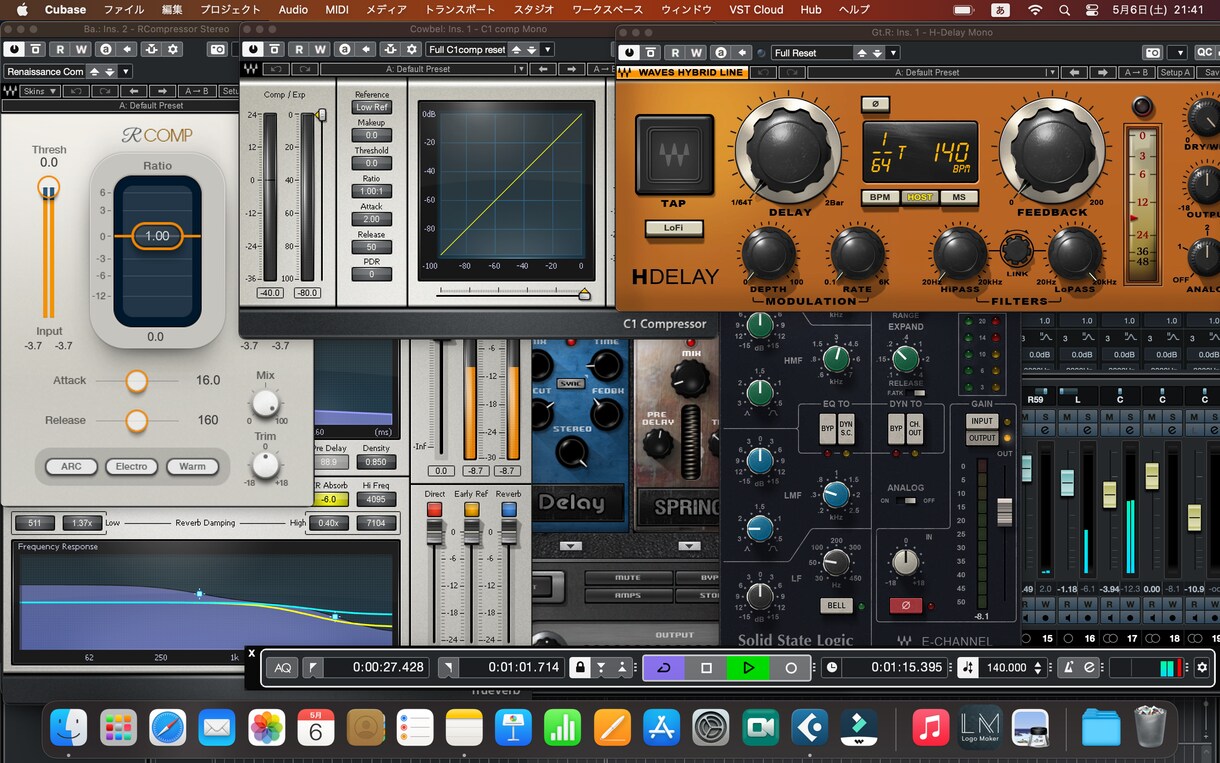
Task: Toggle the metronome click in transport
Action: [1068, 667]
